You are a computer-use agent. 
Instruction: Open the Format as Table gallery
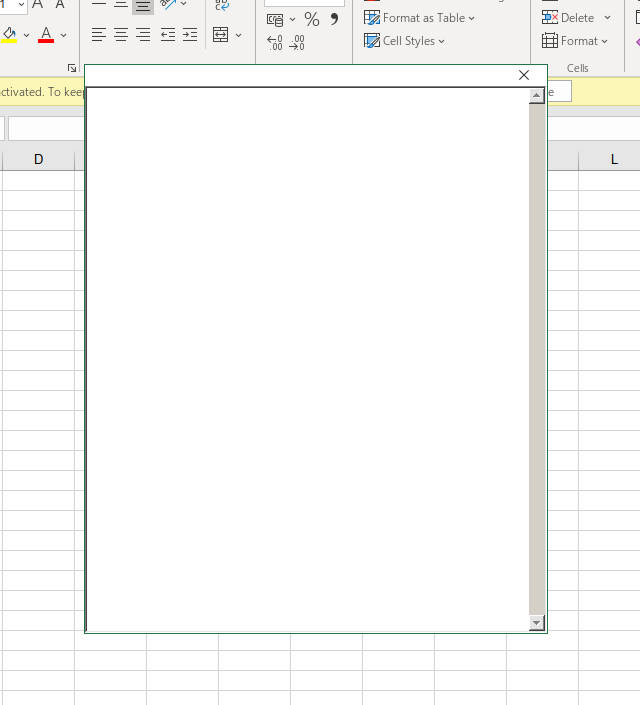[419, 18]
